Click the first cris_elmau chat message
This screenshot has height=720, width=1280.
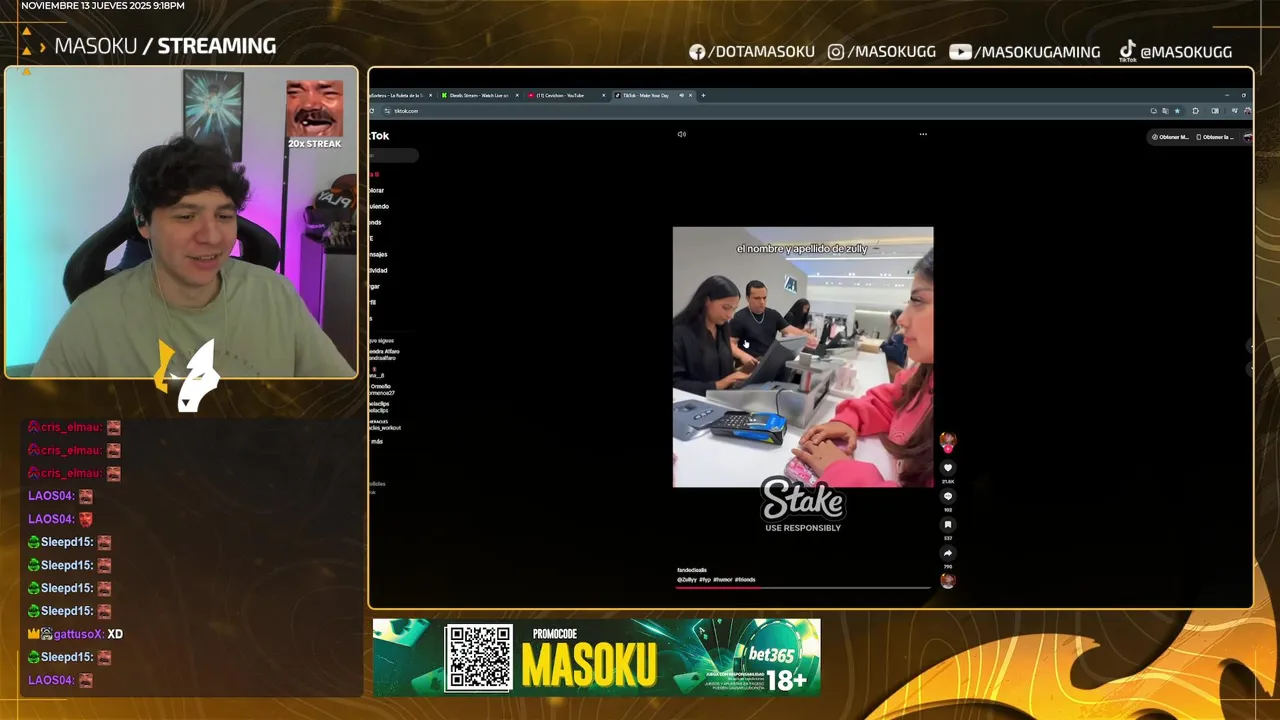(74, 427)
